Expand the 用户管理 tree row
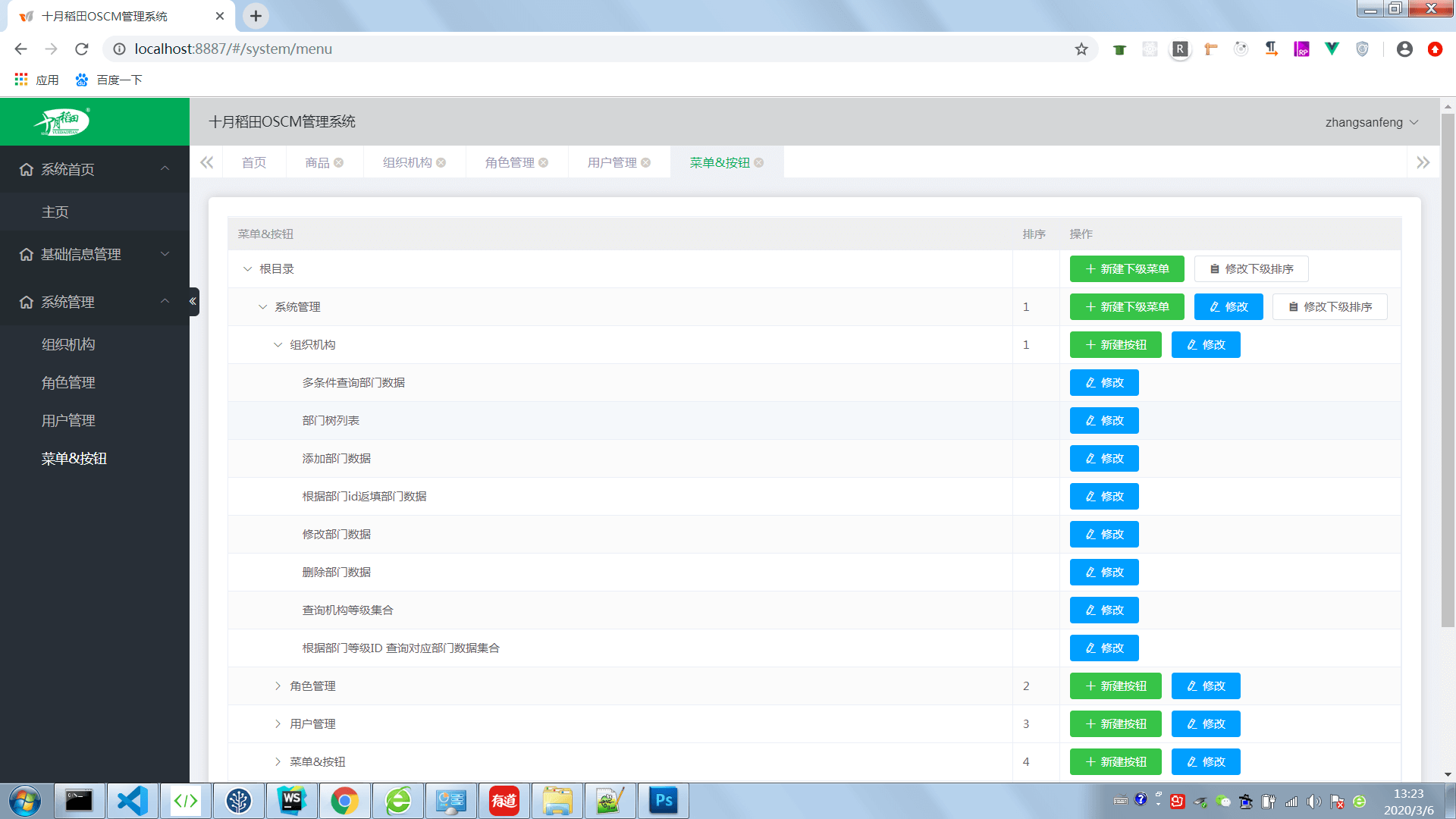Image resolution: width=1456 pixels, height=819 pixels. pyautogui.click(x=278, y=724)
